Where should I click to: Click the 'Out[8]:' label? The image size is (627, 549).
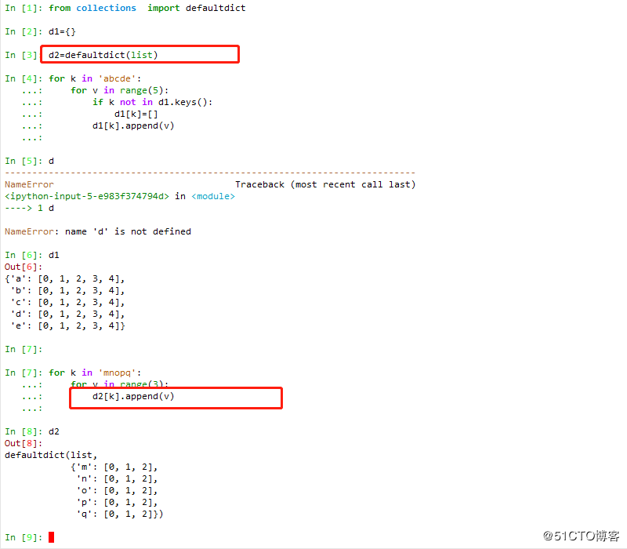[x=23, y=443]
